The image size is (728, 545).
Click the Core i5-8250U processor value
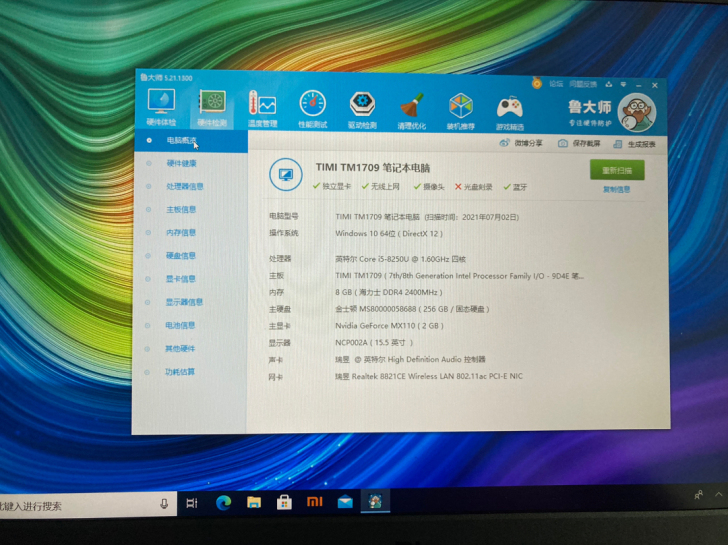tap(400, 259)
